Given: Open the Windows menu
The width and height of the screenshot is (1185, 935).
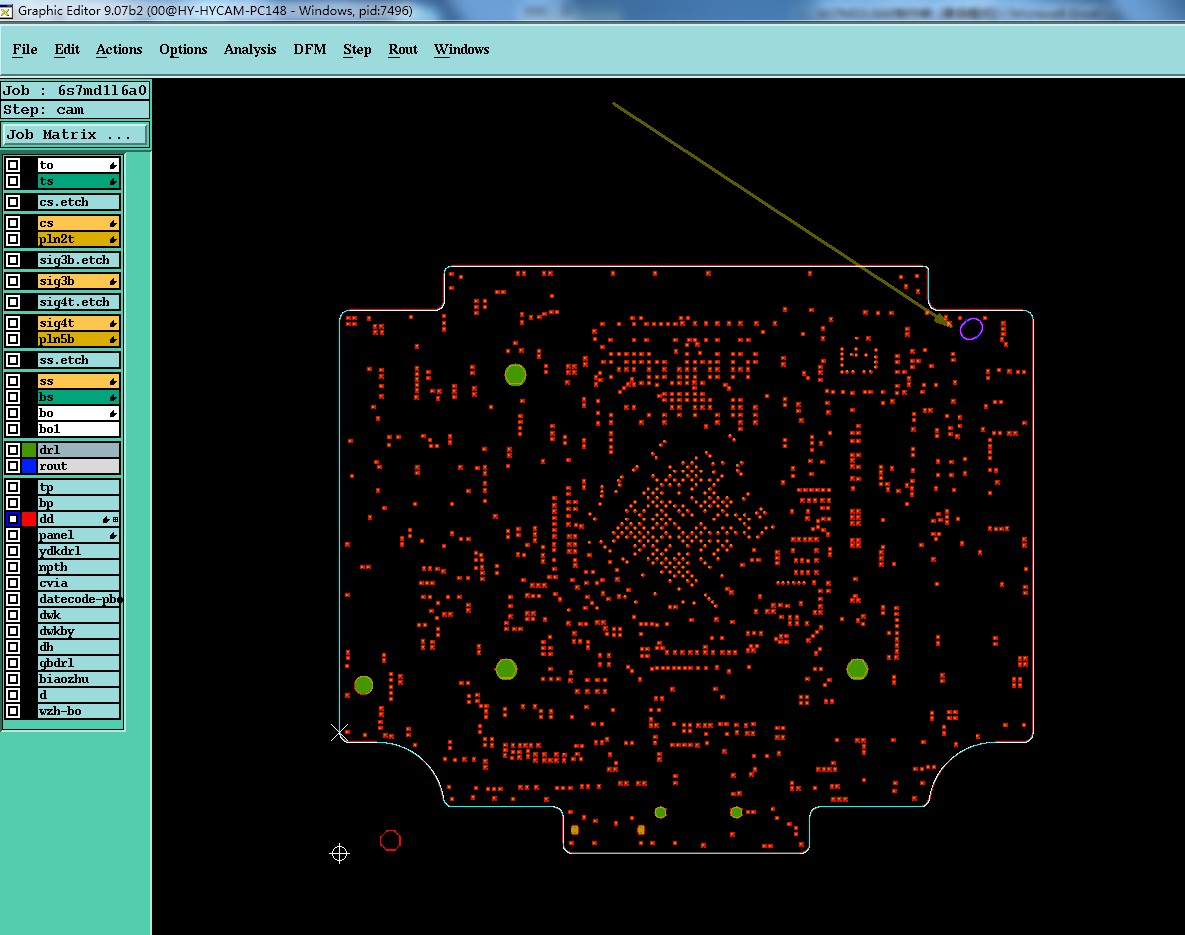Looking at the screenshot, I should tap(461, 49).
